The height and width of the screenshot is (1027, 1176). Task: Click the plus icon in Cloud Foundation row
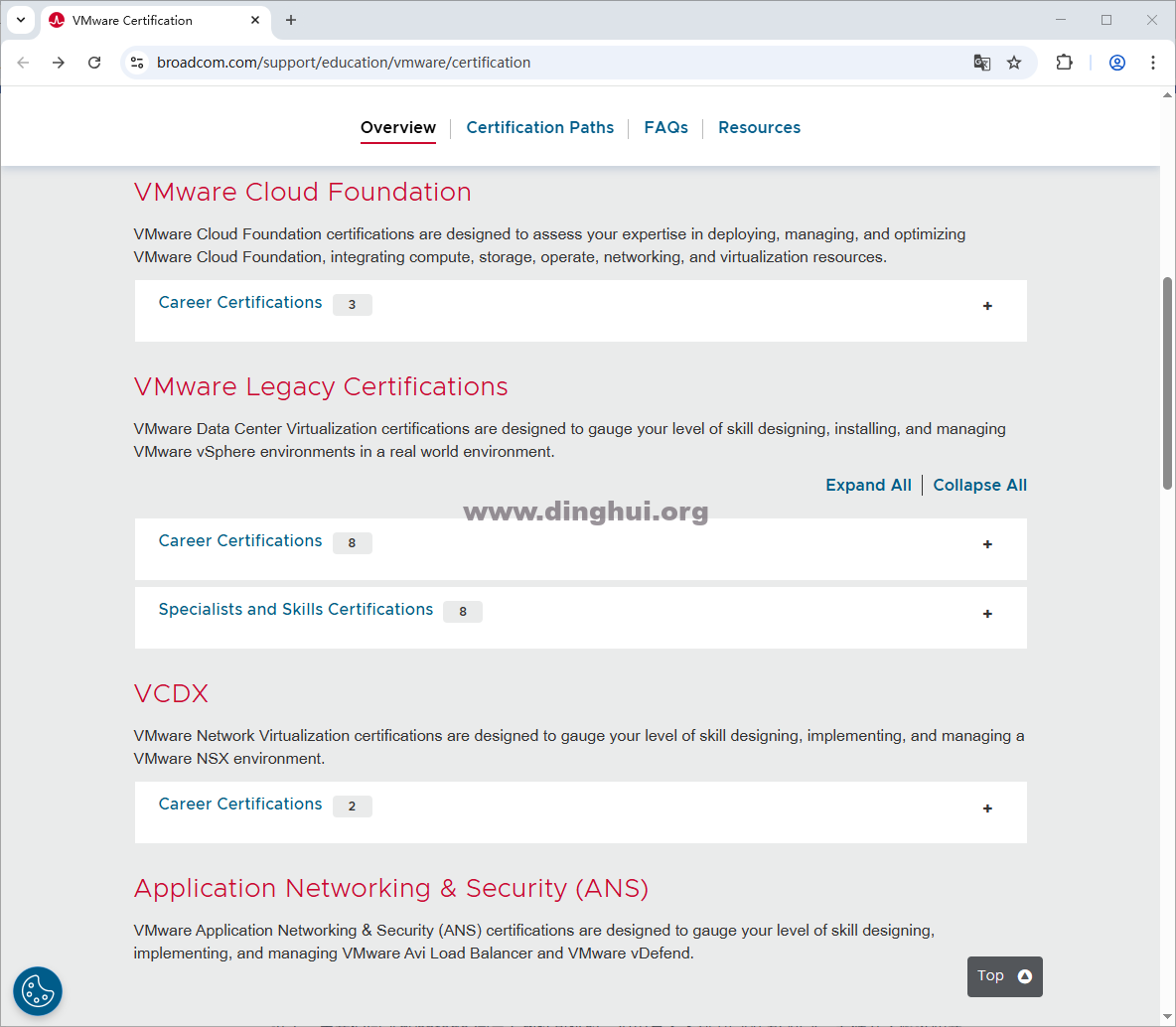click(987, 306)
